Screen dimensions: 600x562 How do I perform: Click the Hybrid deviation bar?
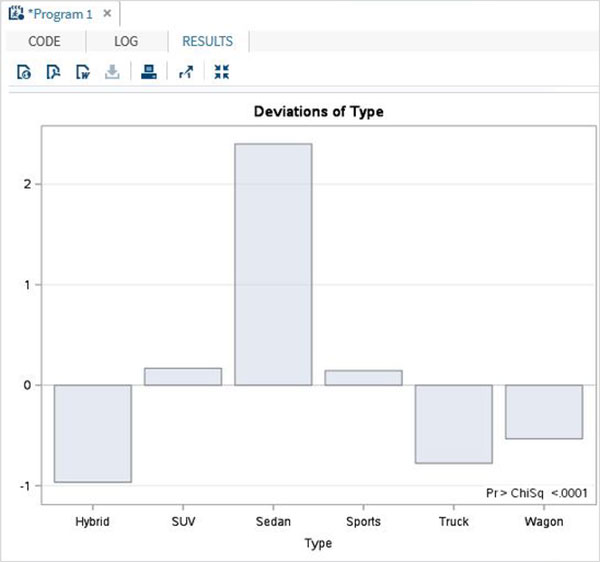click(93, 433)
